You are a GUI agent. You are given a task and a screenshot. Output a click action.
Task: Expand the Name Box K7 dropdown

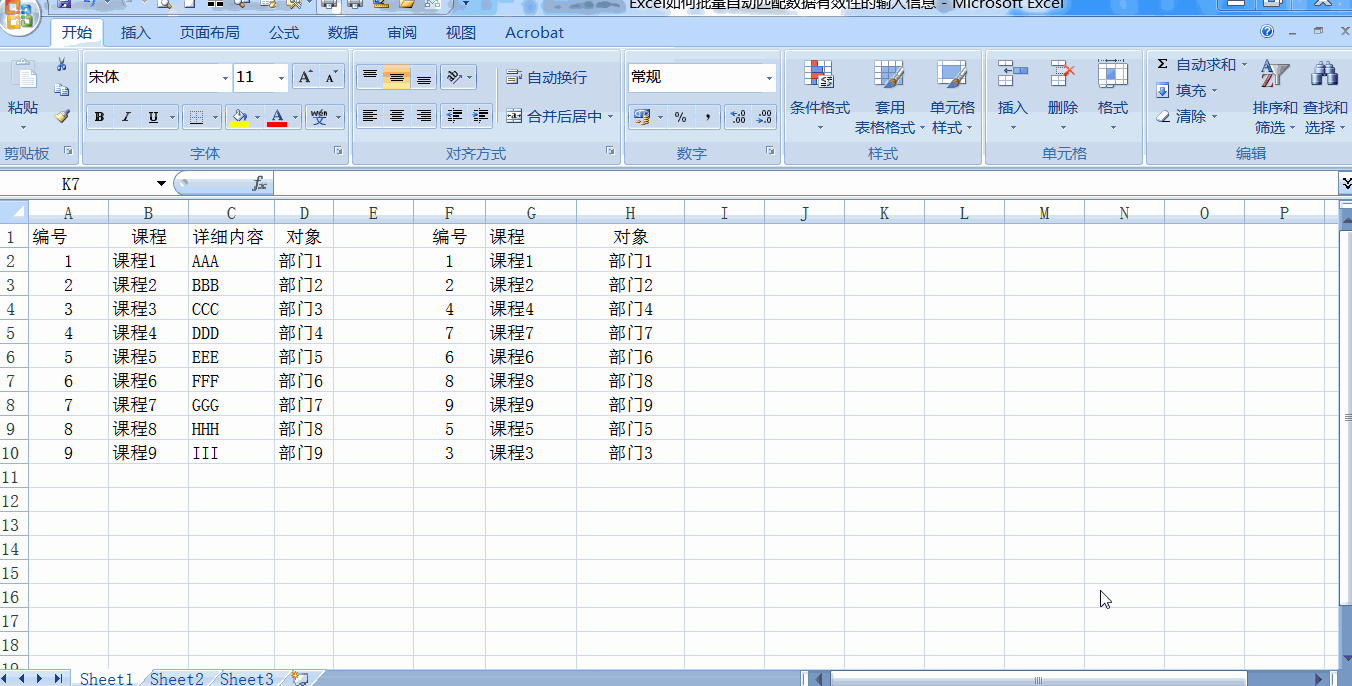(161, 184)
